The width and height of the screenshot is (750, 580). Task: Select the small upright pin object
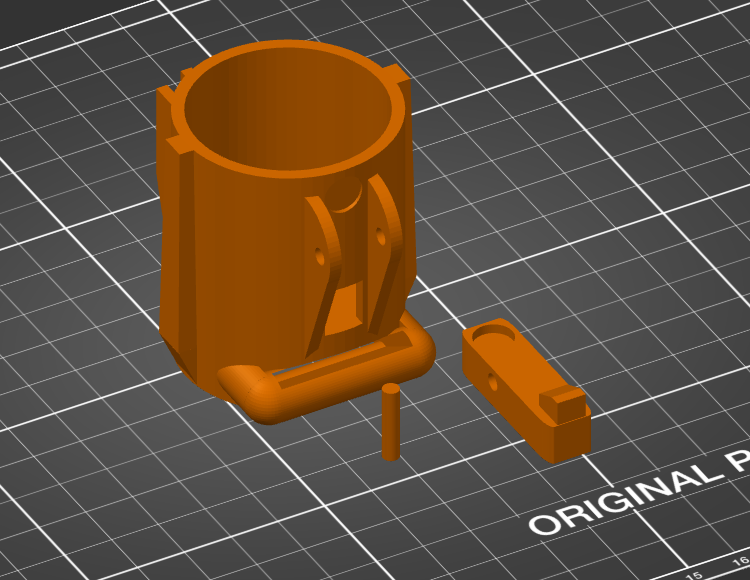pyautogui.click(x=391, y=422)
